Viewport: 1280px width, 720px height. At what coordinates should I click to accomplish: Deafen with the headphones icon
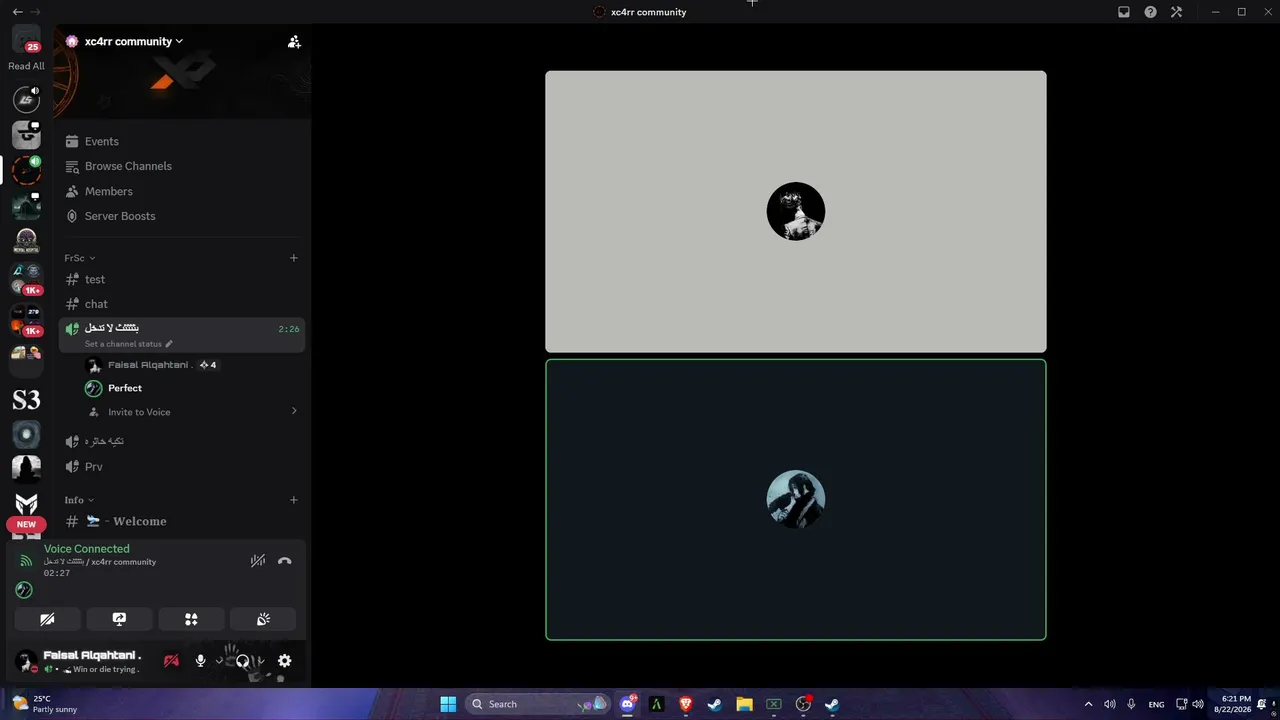(242, 661)
